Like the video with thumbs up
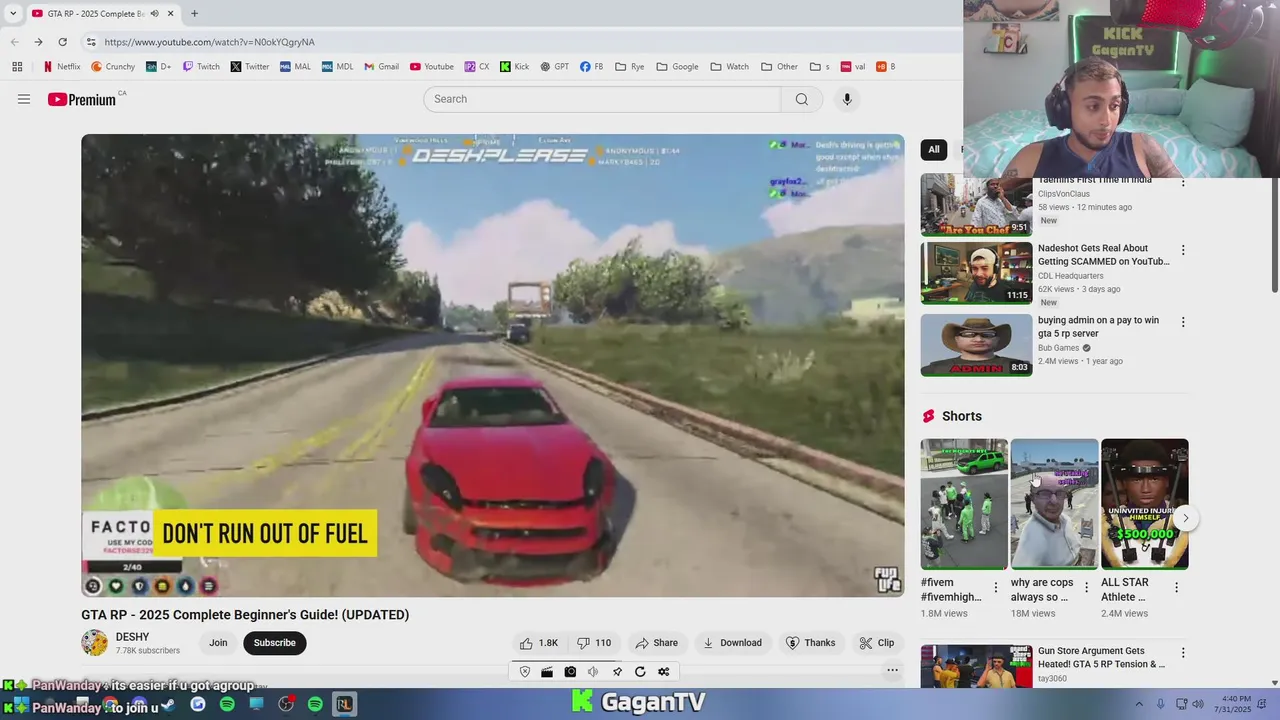 pos(538,643)
